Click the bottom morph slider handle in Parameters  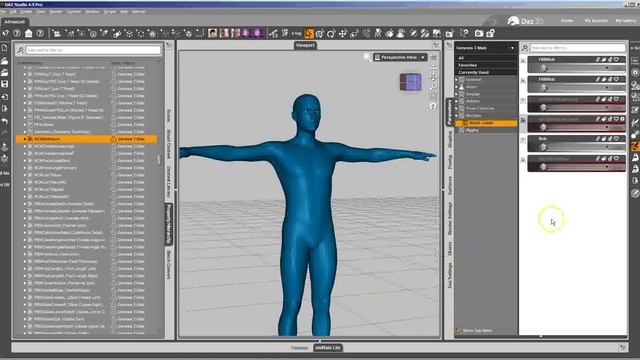[543, 167]
